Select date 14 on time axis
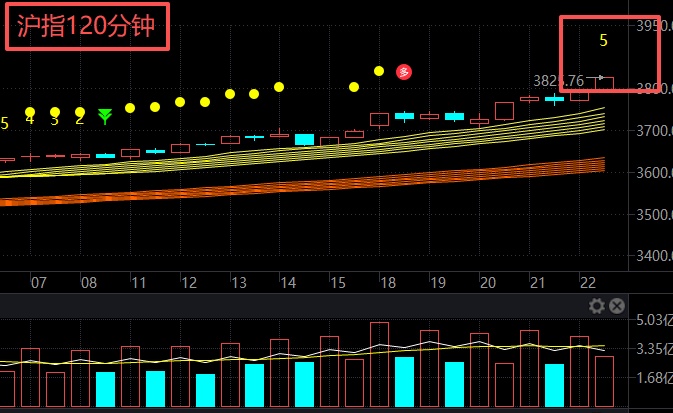This screenshot has height=413, width=673. (288, 283)
